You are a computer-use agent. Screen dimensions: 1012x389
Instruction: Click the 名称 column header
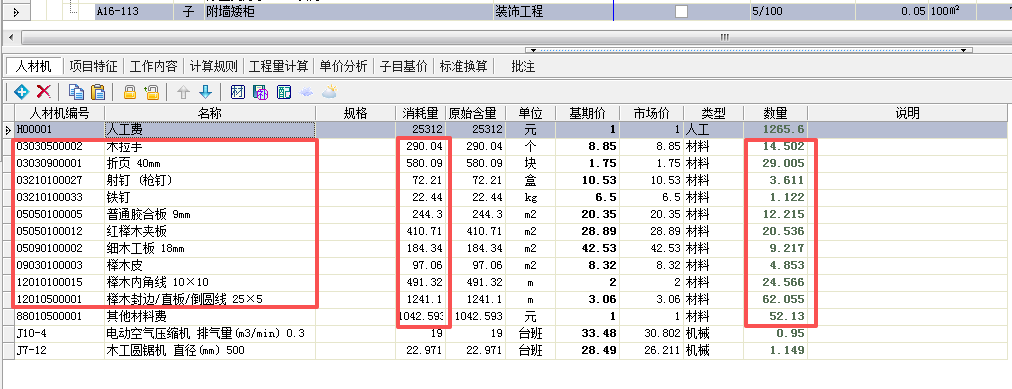(210, 113)
